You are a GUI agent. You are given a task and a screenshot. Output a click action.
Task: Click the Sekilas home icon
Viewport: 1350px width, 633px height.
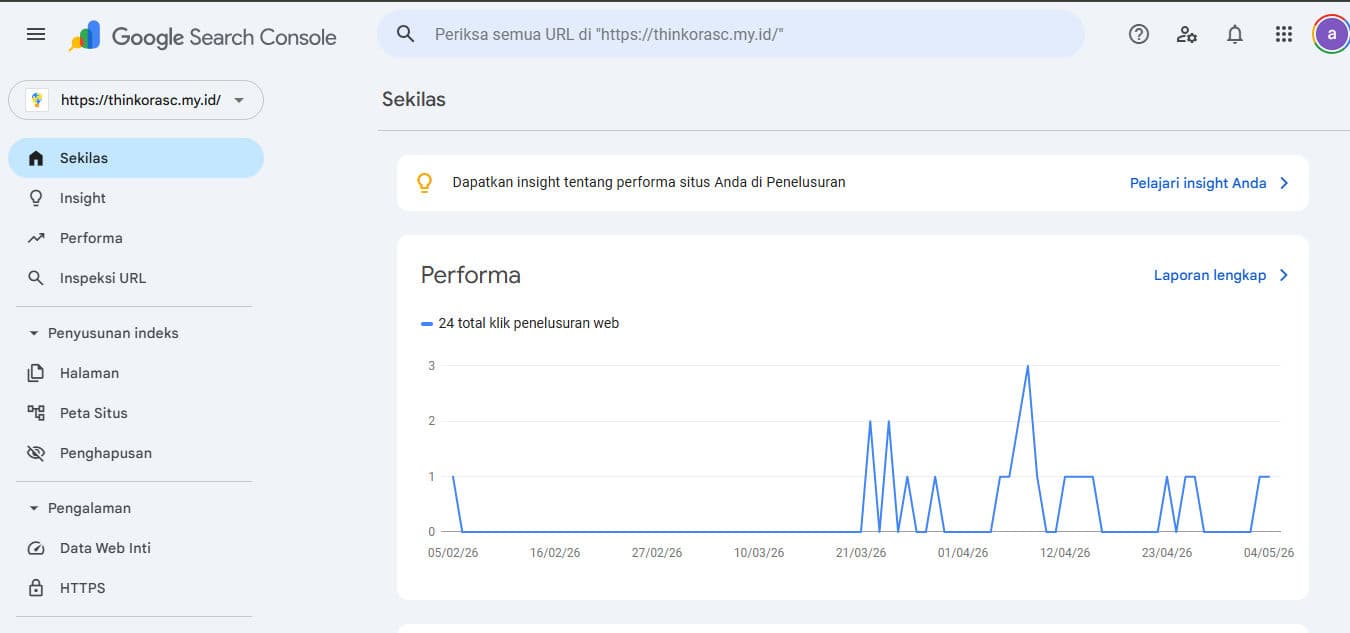coord(36,158)
